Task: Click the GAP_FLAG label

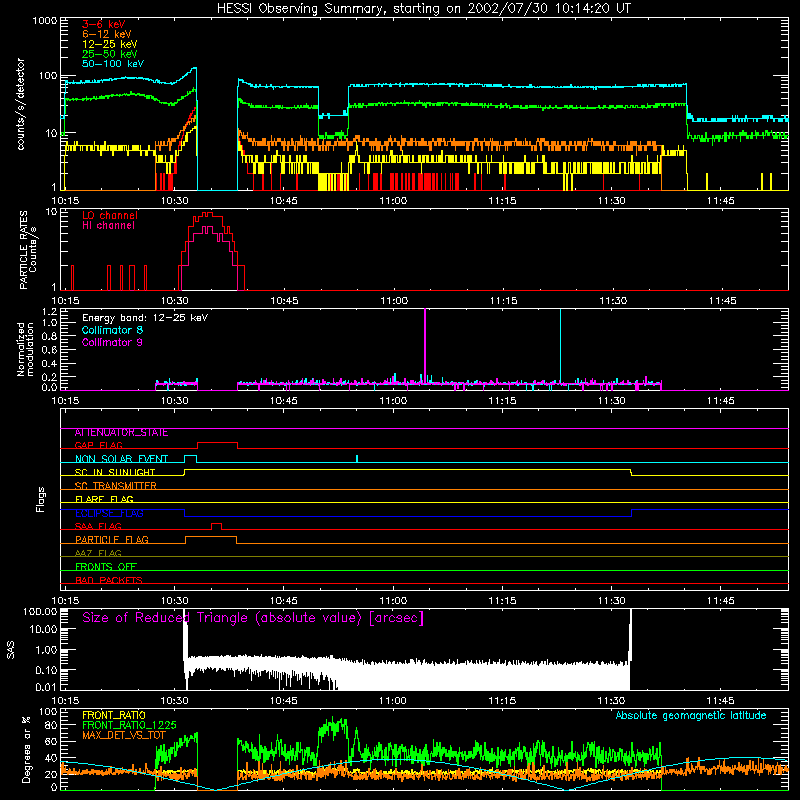Action: pyautogui.click(x=98, y=445)
